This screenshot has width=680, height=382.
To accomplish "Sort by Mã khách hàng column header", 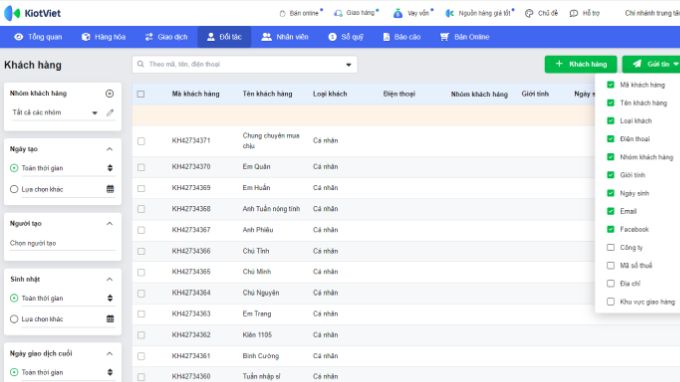I will tap(196, 94).
